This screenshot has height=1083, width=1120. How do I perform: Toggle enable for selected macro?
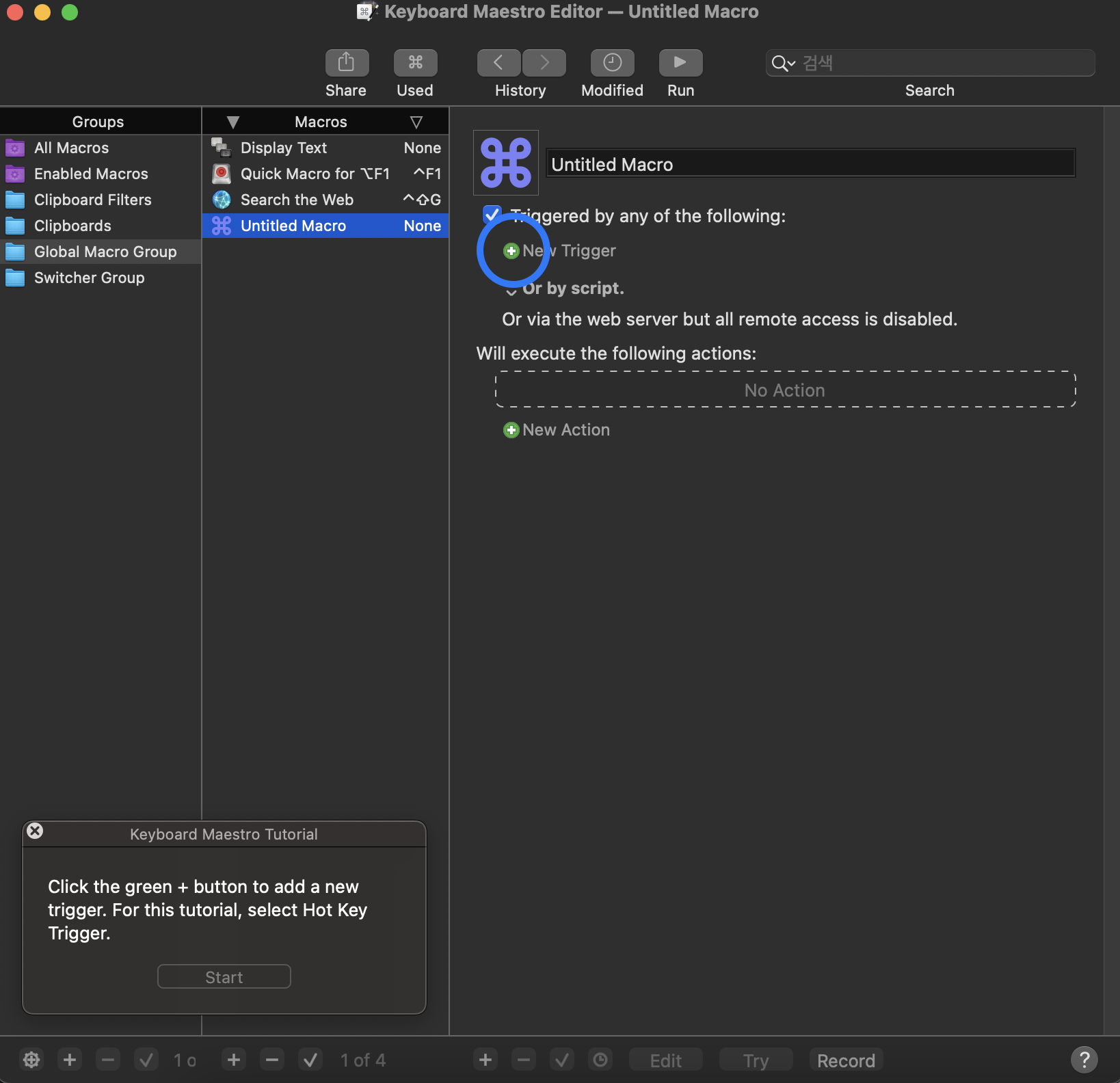point(310,1060)
